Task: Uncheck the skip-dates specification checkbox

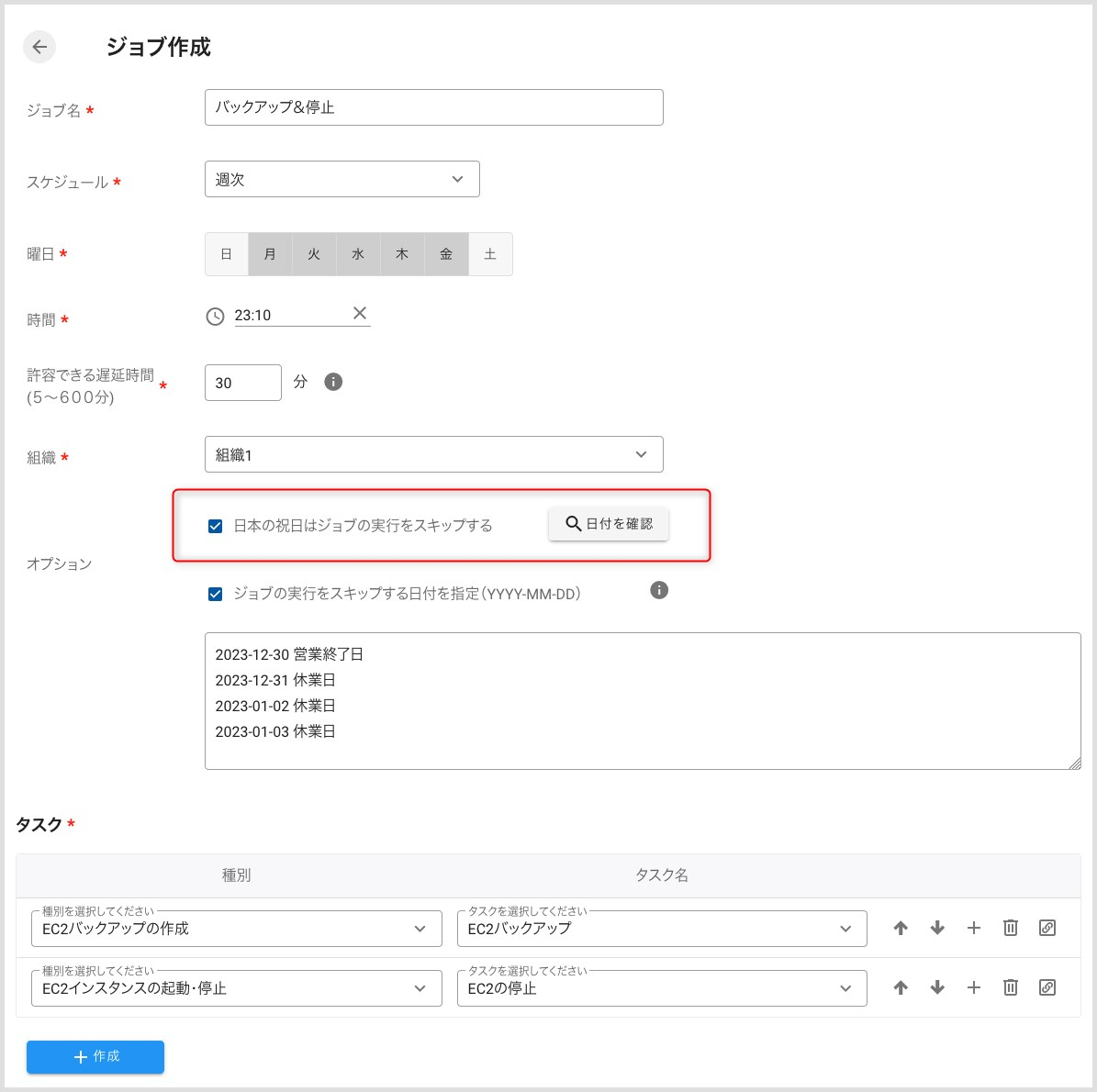Action: [215, 594]
